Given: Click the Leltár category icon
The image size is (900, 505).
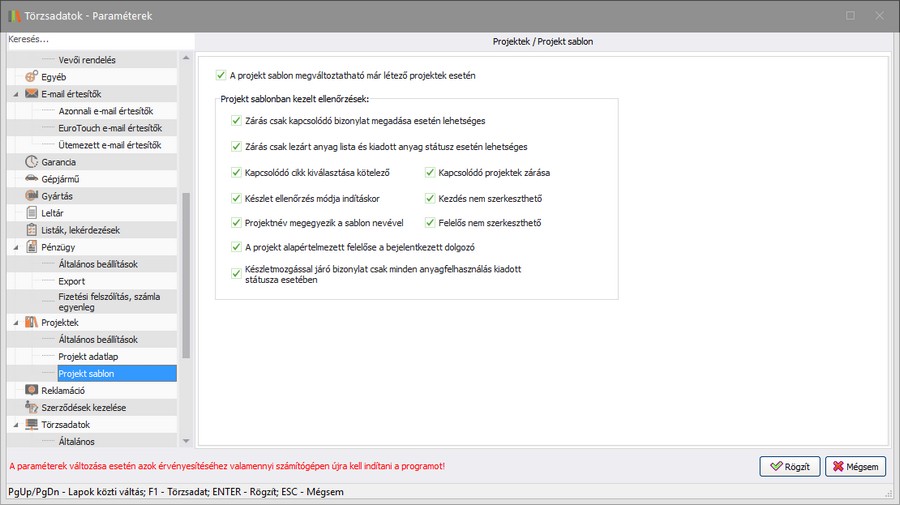Looking at the screenshot, I should pos(31,213).
